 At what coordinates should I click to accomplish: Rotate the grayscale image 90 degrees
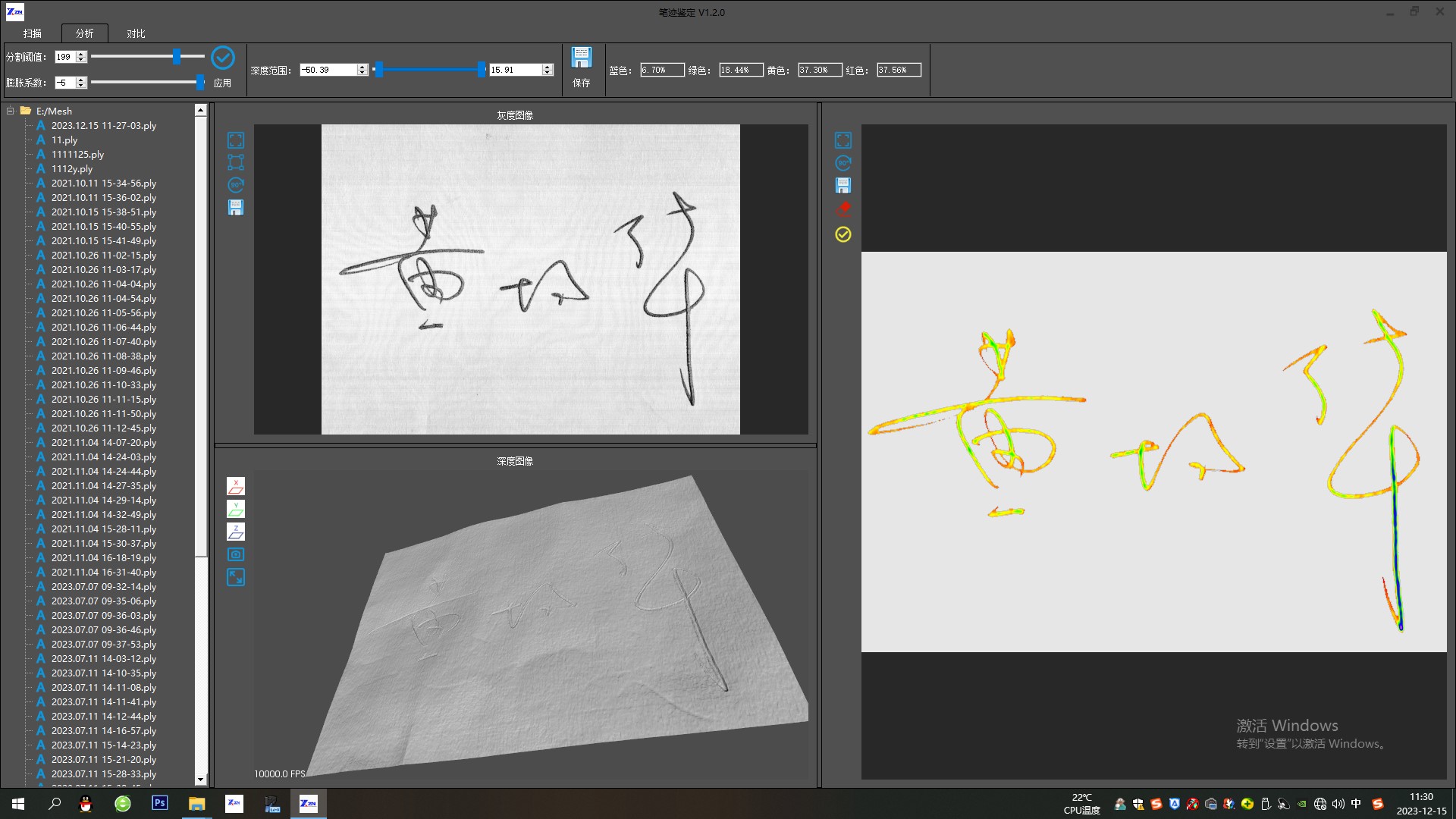236,184
